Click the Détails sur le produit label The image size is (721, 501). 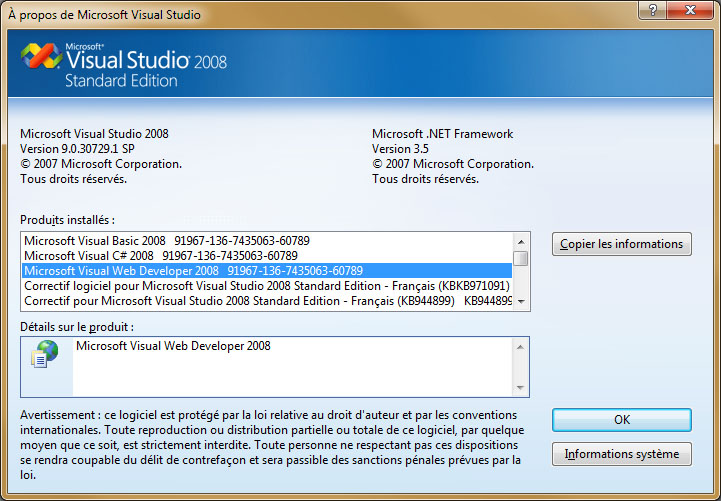tap(77, 327)
